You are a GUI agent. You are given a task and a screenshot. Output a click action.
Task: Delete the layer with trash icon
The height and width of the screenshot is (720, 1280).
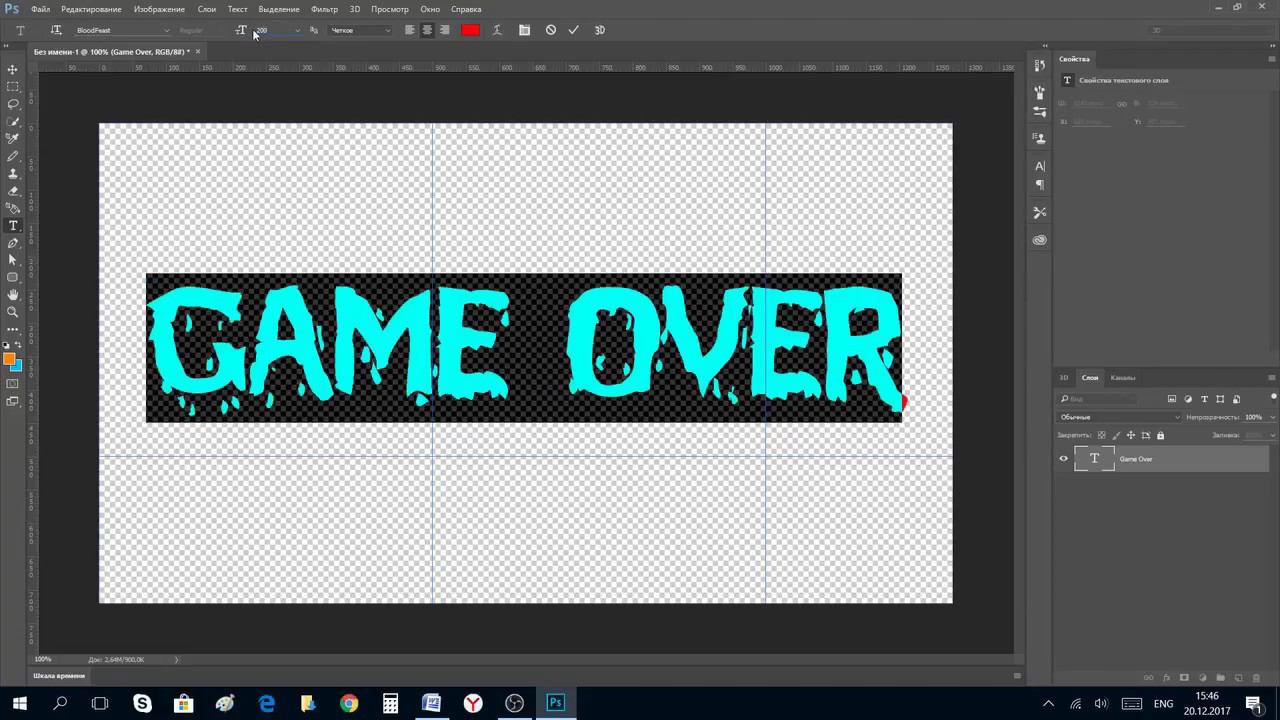pos(1257,678)
